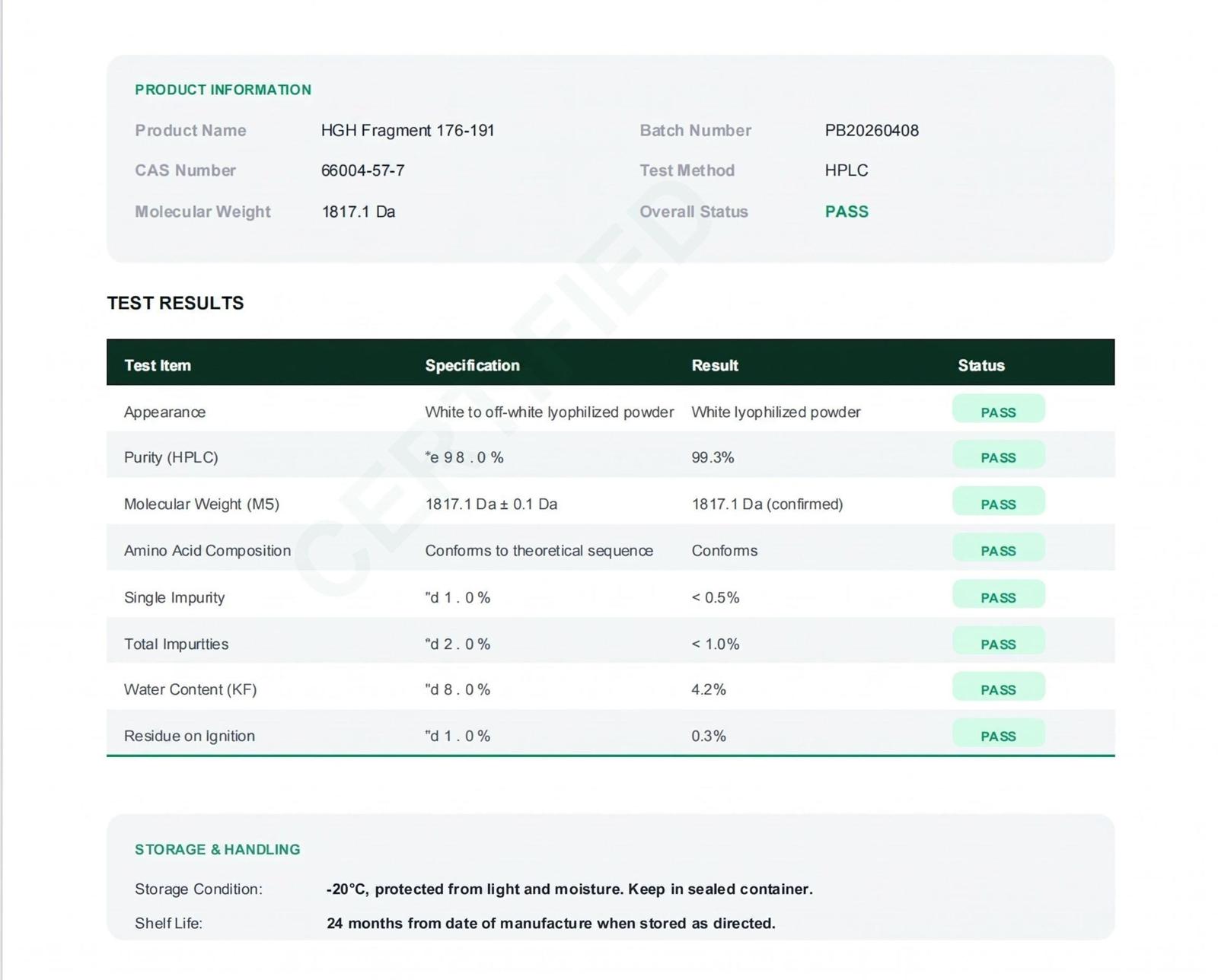This screenshot has height=980, width=1218.
Task: Click the Test Method value "HPLC"
Action: [847, 170]
